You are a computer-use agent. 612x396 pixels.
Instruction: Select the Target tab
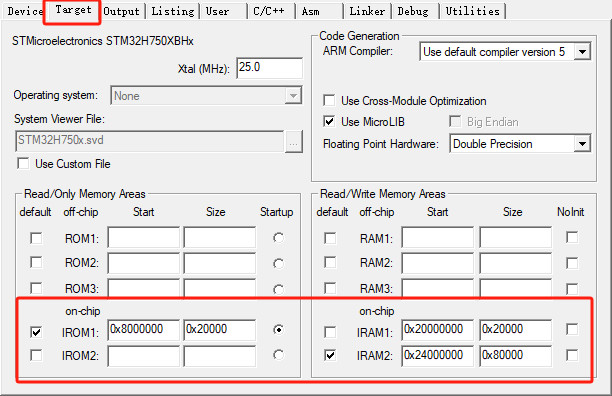click(x=73, y=11)
